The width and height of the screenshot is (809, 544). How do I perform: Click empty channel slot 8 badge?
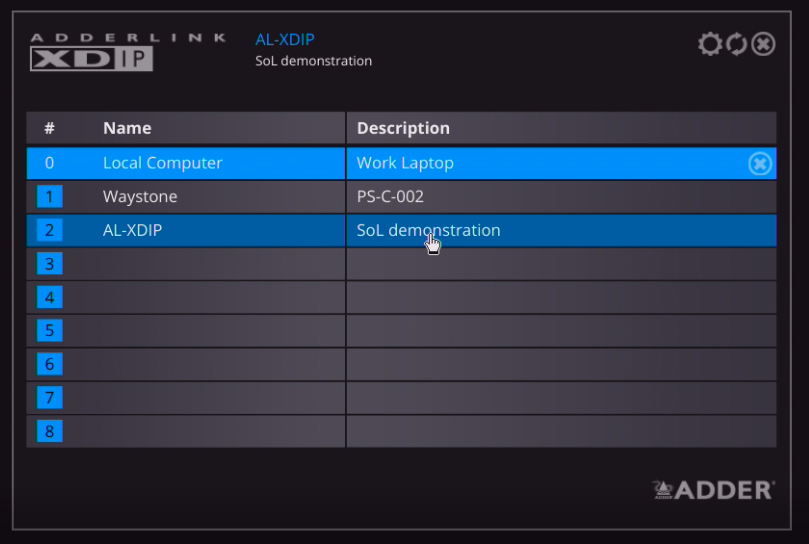[x=49, y=431]
